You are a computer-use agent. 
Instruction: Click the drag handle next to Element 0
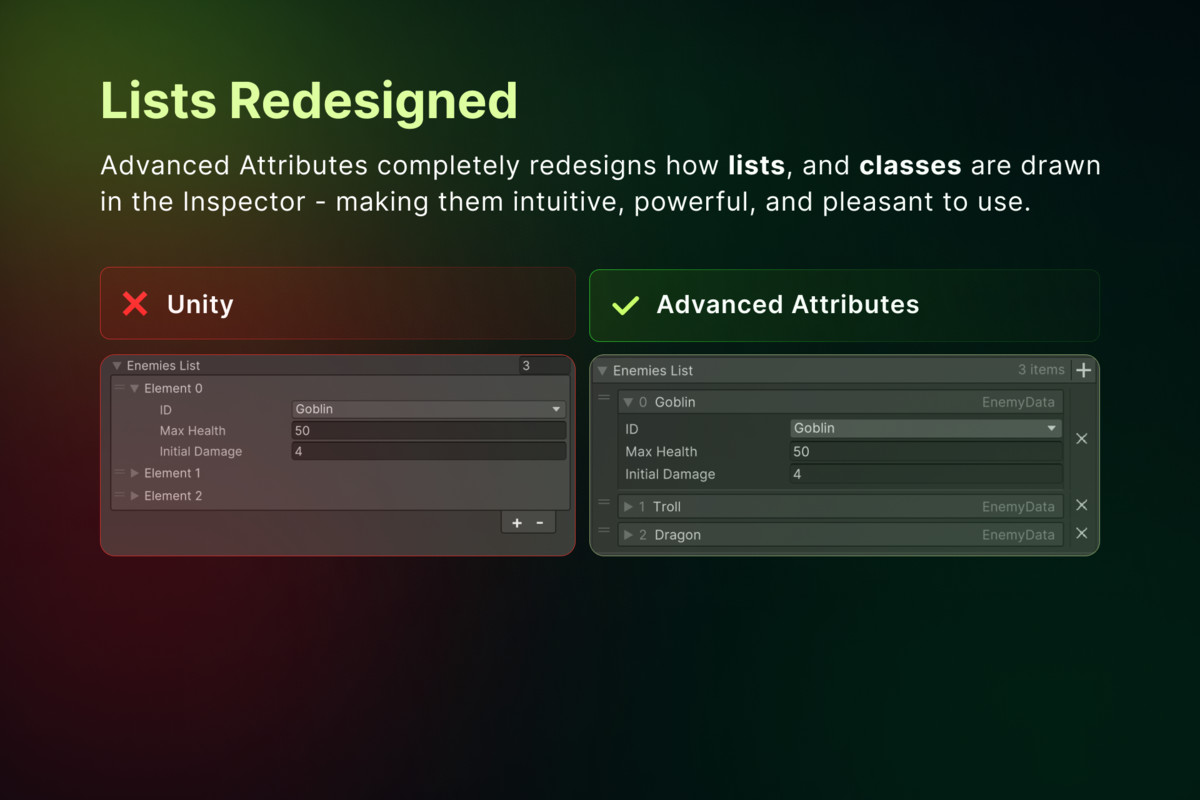click(119, 388)
